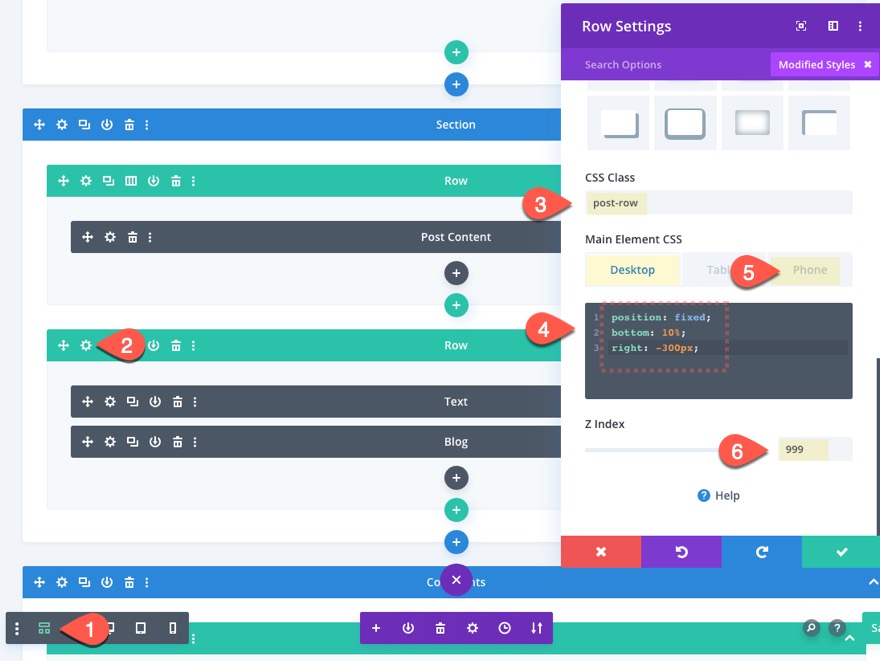The height and width of the screenshot is (661, 880).
Task: Open settings of the Post Content module
Action: [x=110, y=237]
